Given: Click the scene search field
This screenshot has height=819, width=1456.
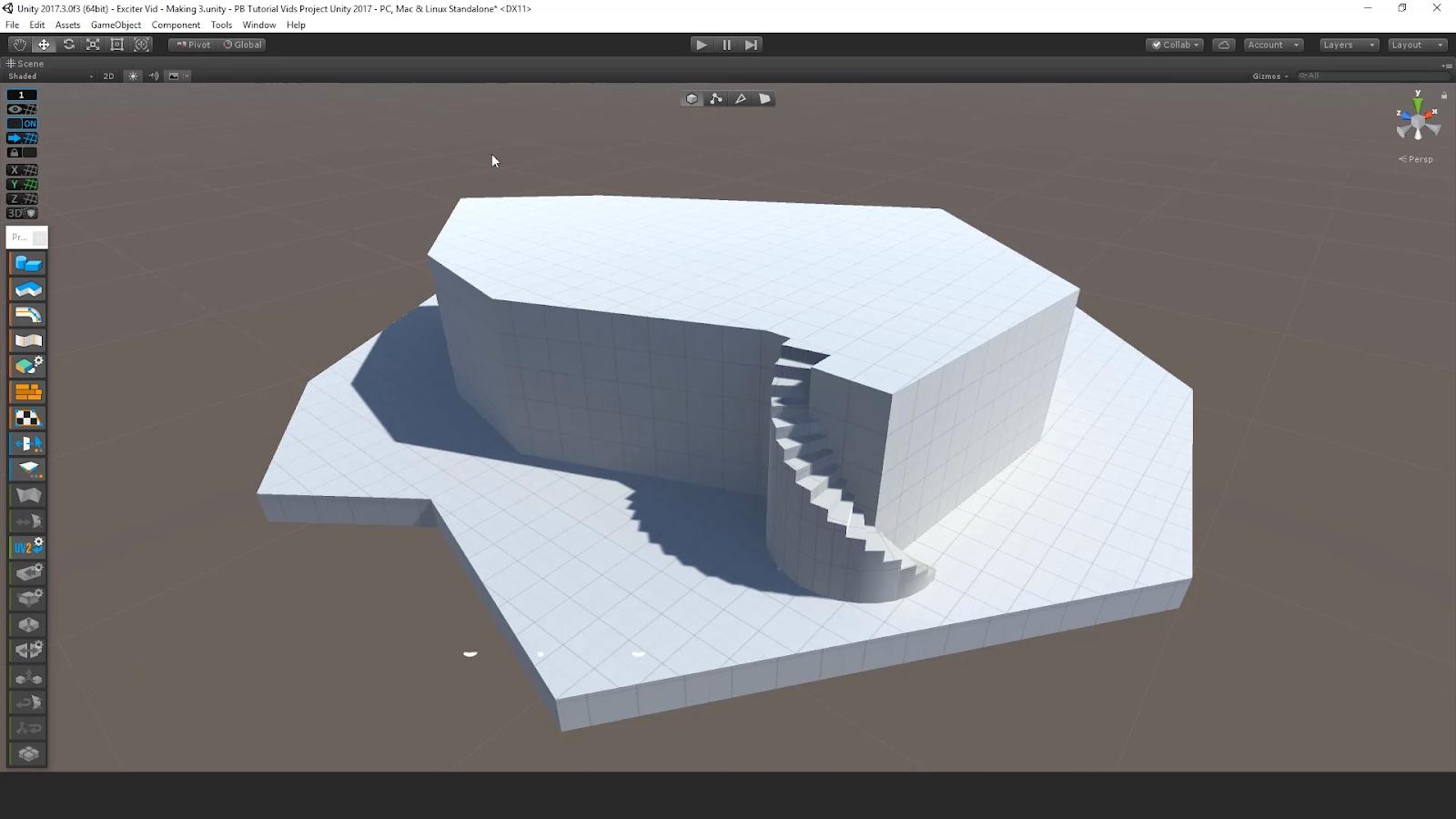Looking at the screenshot, I should (1374, 76).
